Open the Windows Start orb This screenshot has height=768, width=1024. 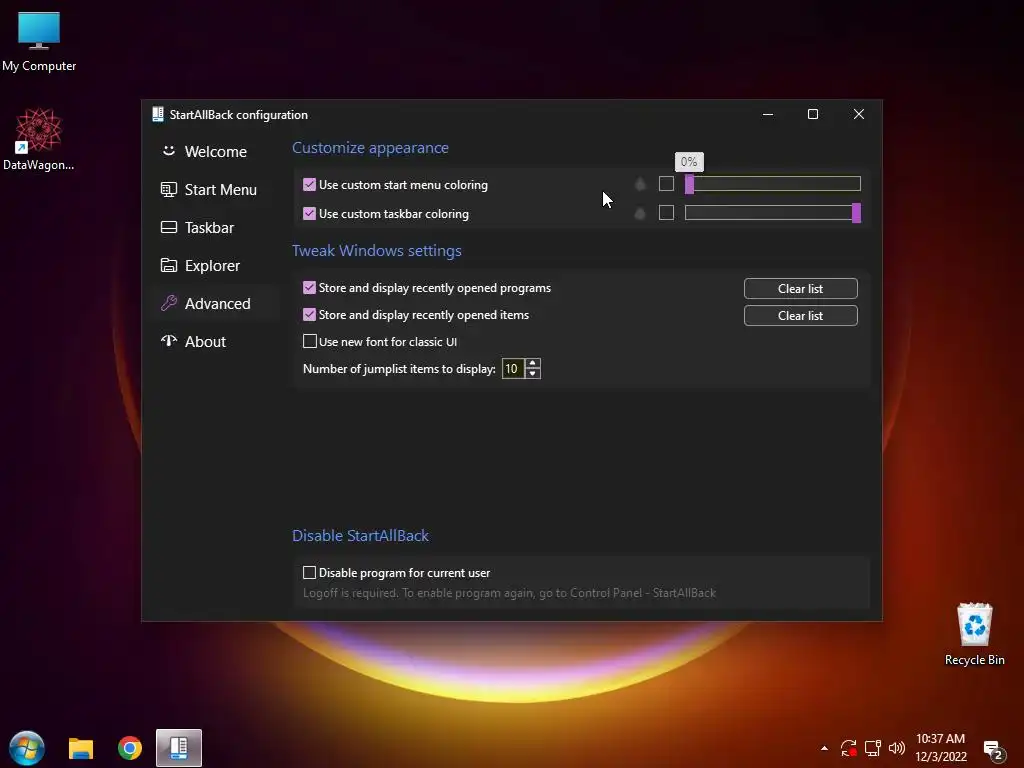27,748
